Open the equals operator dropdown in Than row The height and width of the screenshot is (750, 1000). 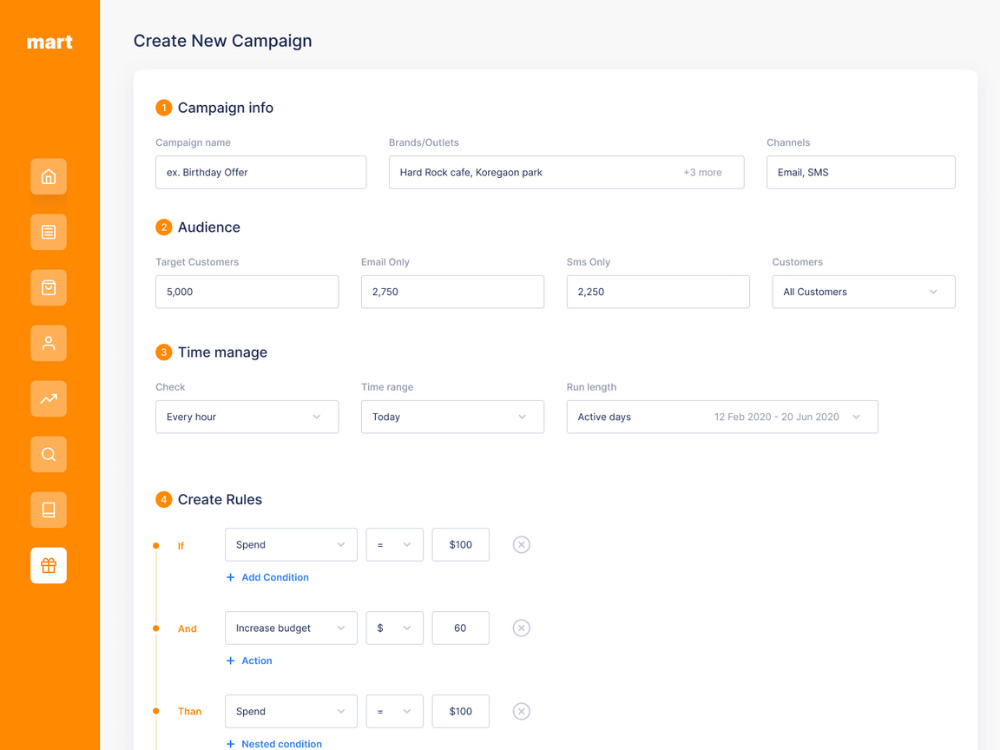(394, 711)
